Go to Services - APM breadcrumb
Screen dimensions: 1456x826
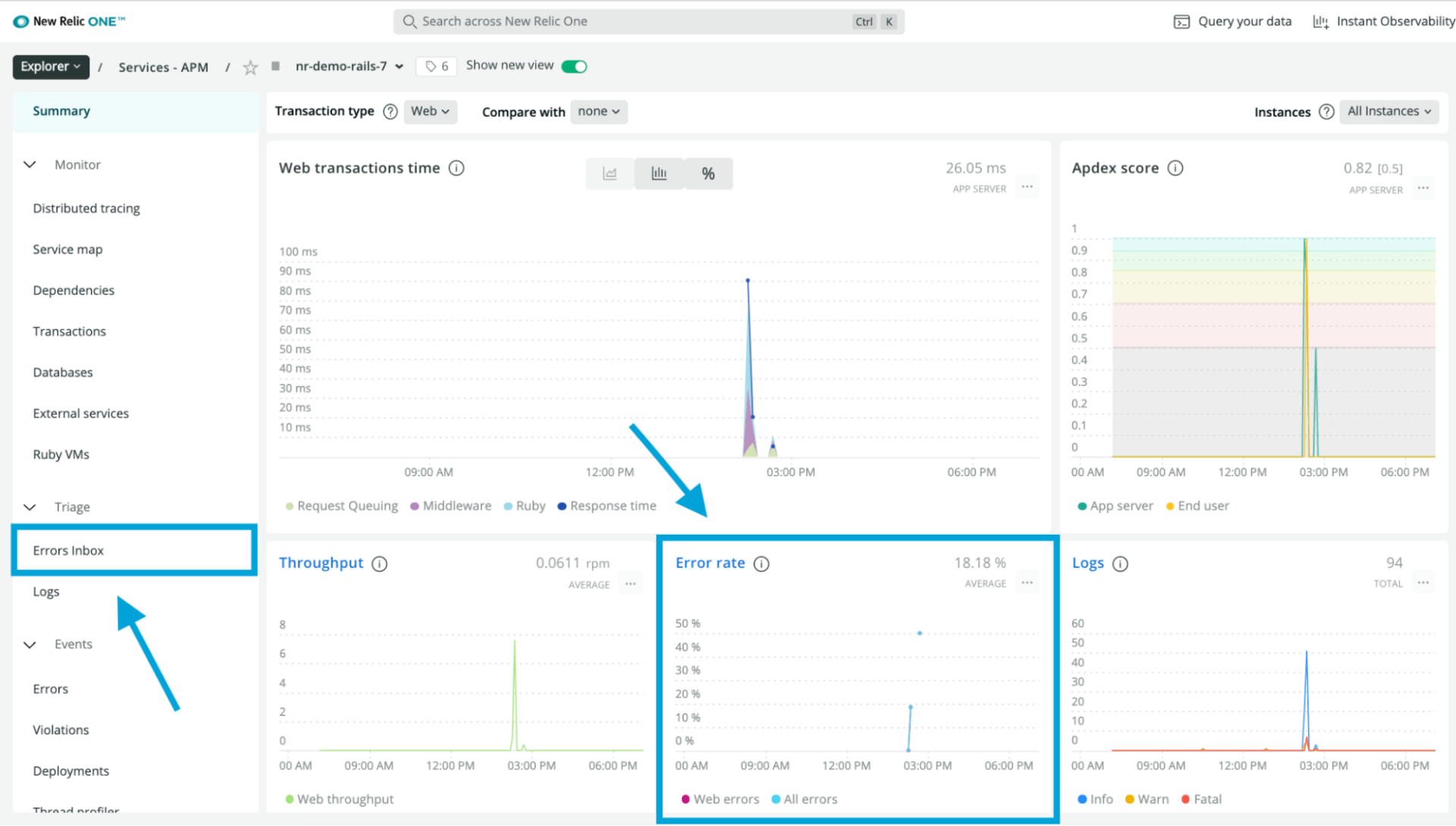162,67
